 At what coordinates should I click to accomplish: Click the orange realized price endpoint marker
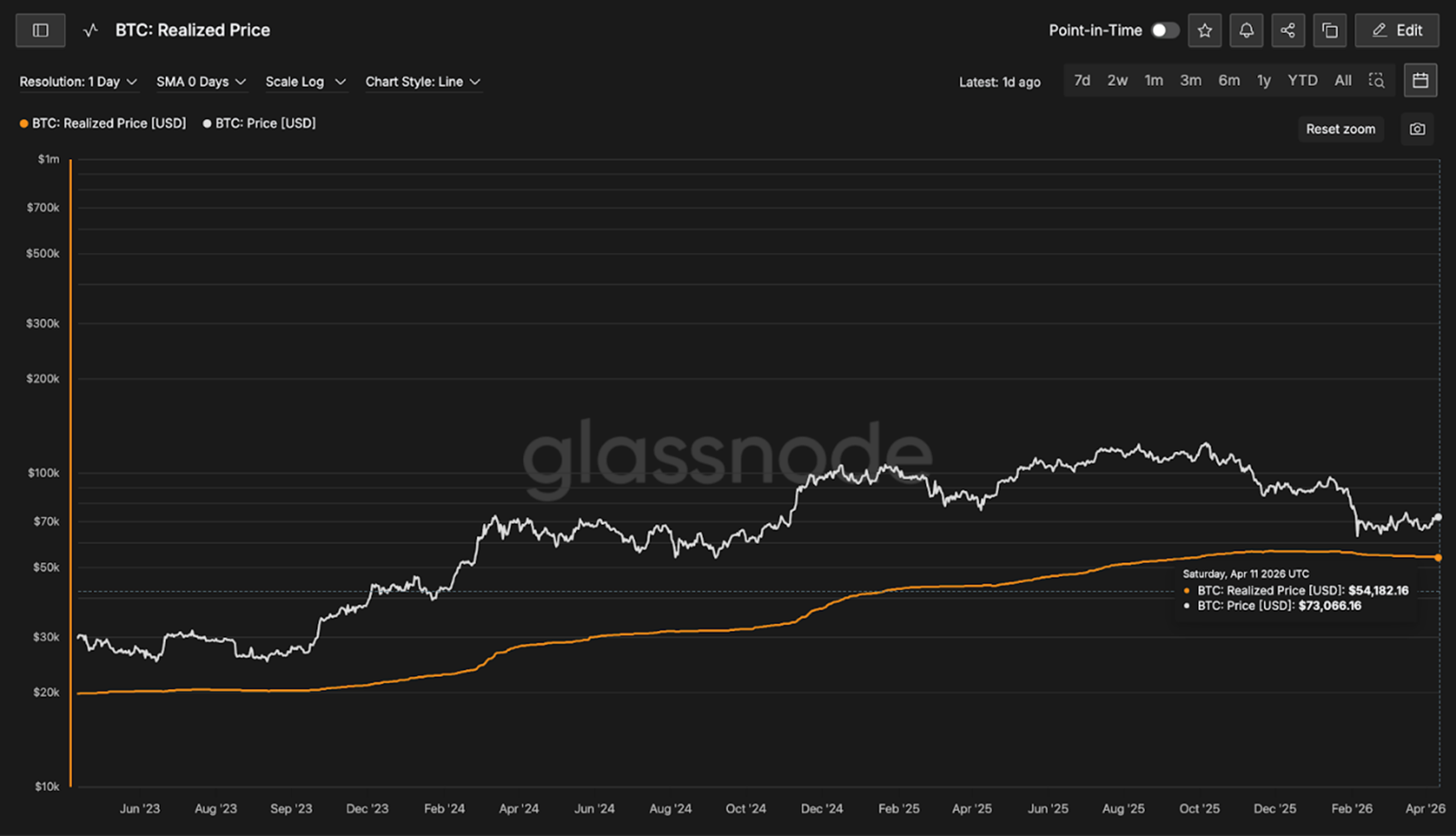click(1438, 558)
